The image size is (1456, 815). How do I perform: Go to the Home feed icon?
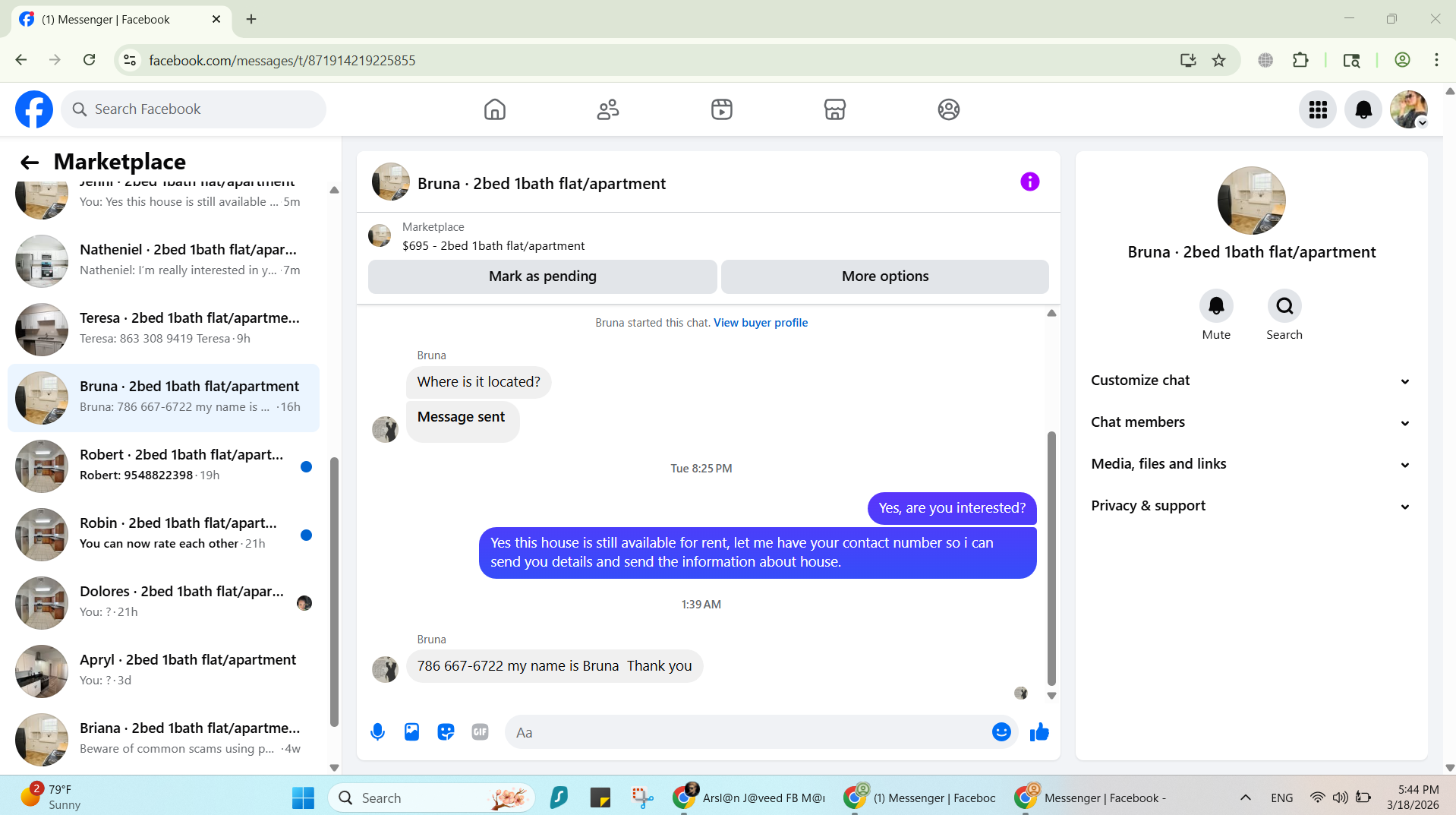click(495, 109)
